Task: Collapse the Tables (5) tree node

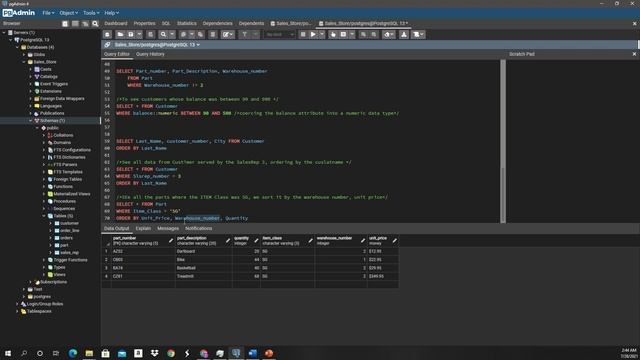Action: 44,216
